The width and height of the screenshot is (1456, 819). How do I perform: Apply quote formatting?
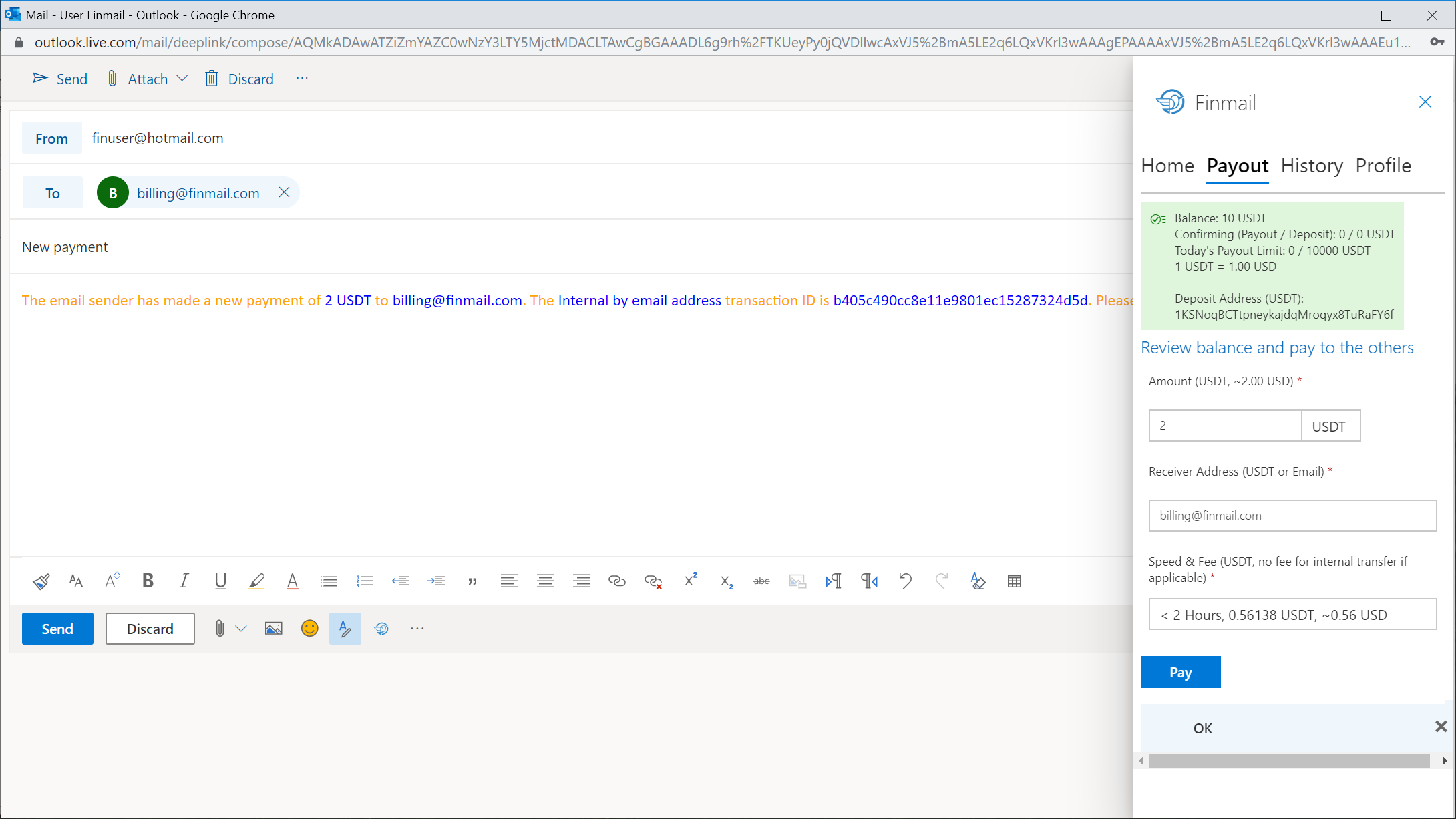click(x=473, y=582)
